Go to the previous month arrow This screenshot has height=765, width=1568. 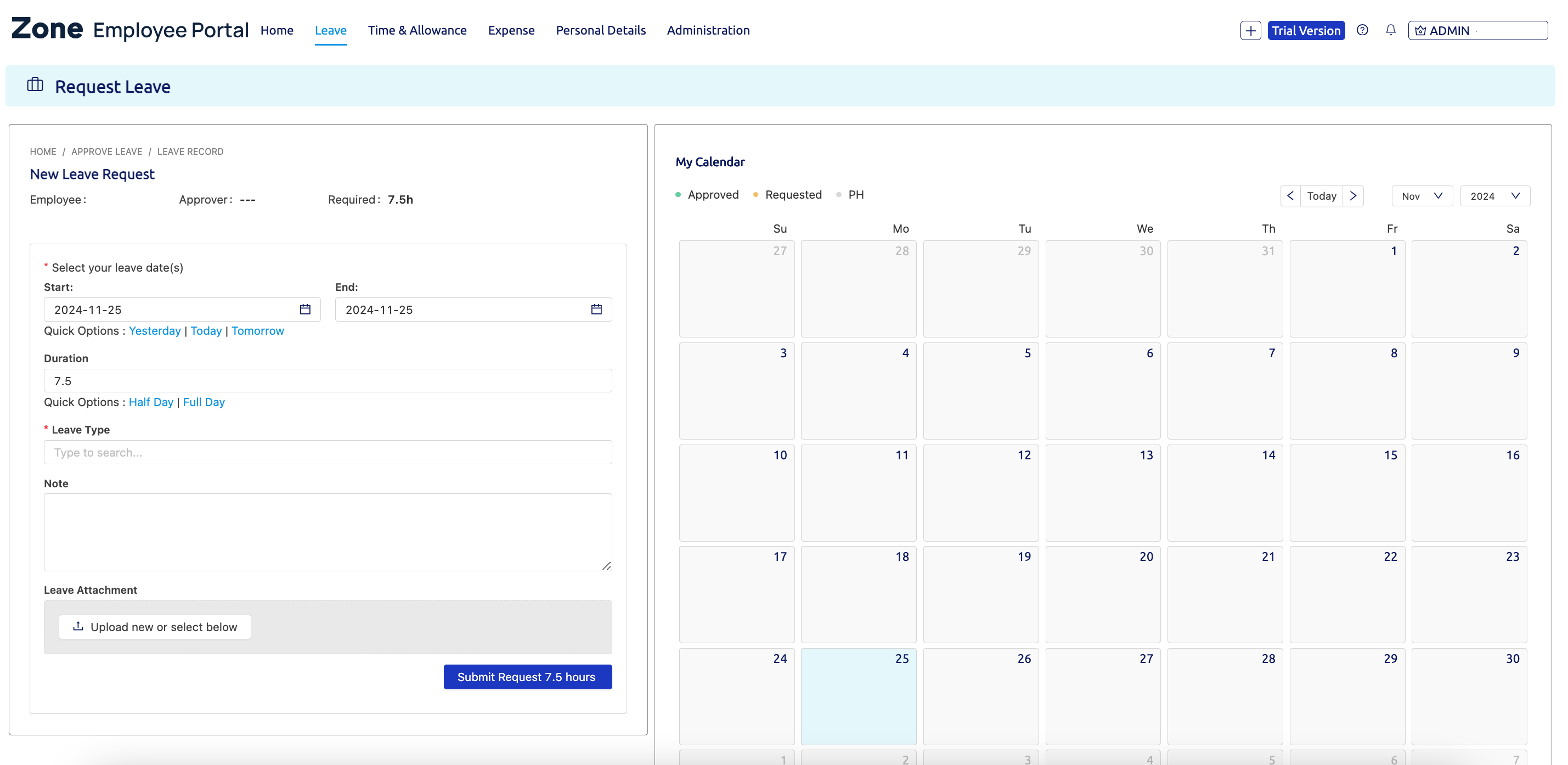[1290, 195]
